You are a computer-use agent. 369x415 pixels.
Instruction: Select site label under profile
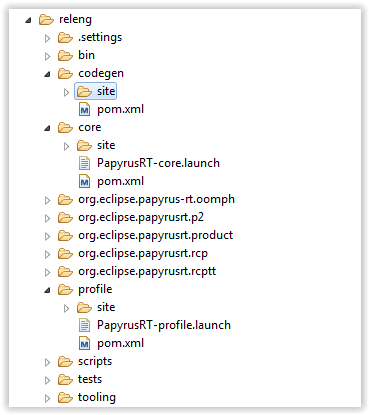pos(106,307)
